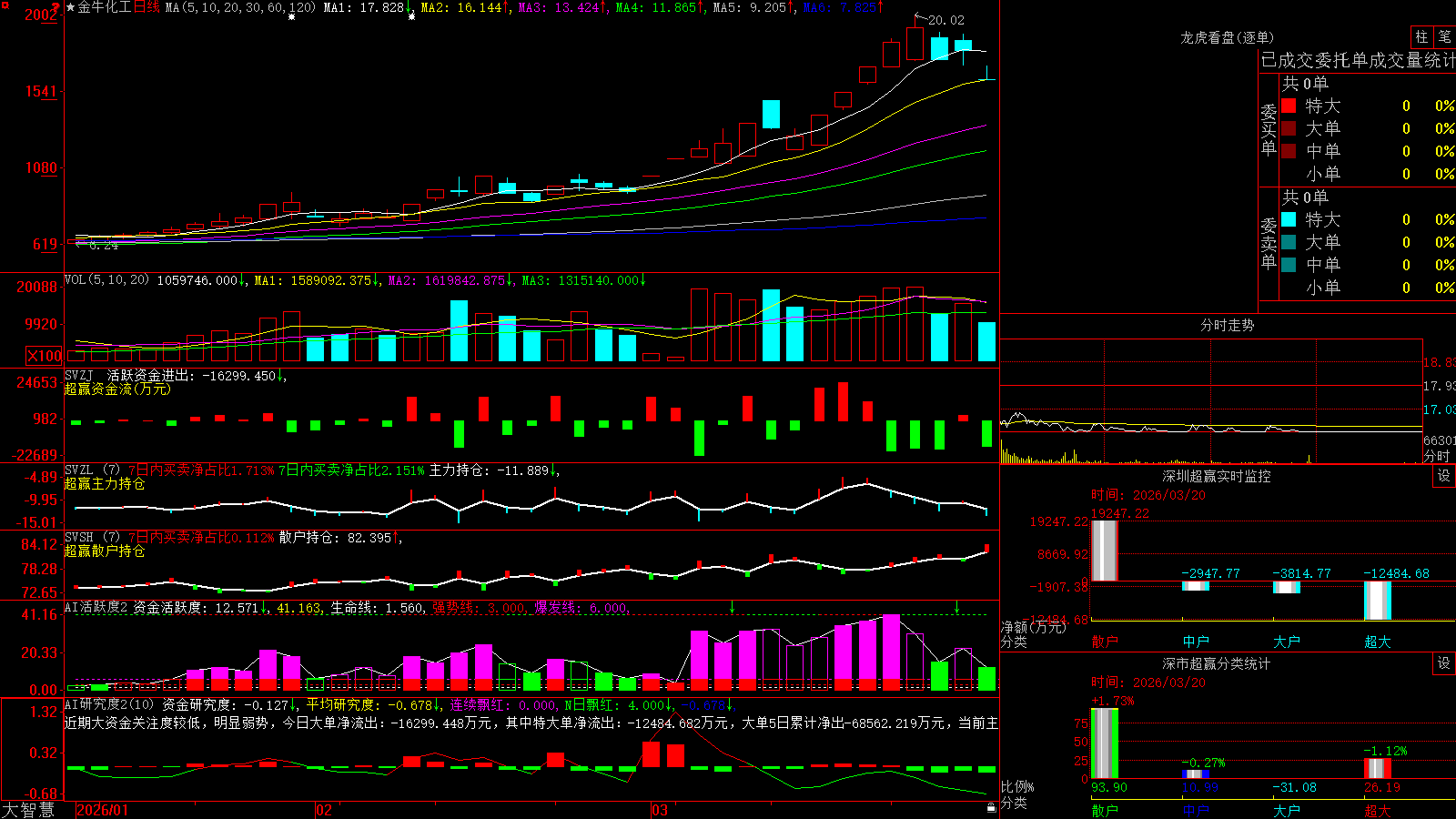Click the cyan 特大 sell-order color swatch

pyautogui.click(x=1289, y=219)
